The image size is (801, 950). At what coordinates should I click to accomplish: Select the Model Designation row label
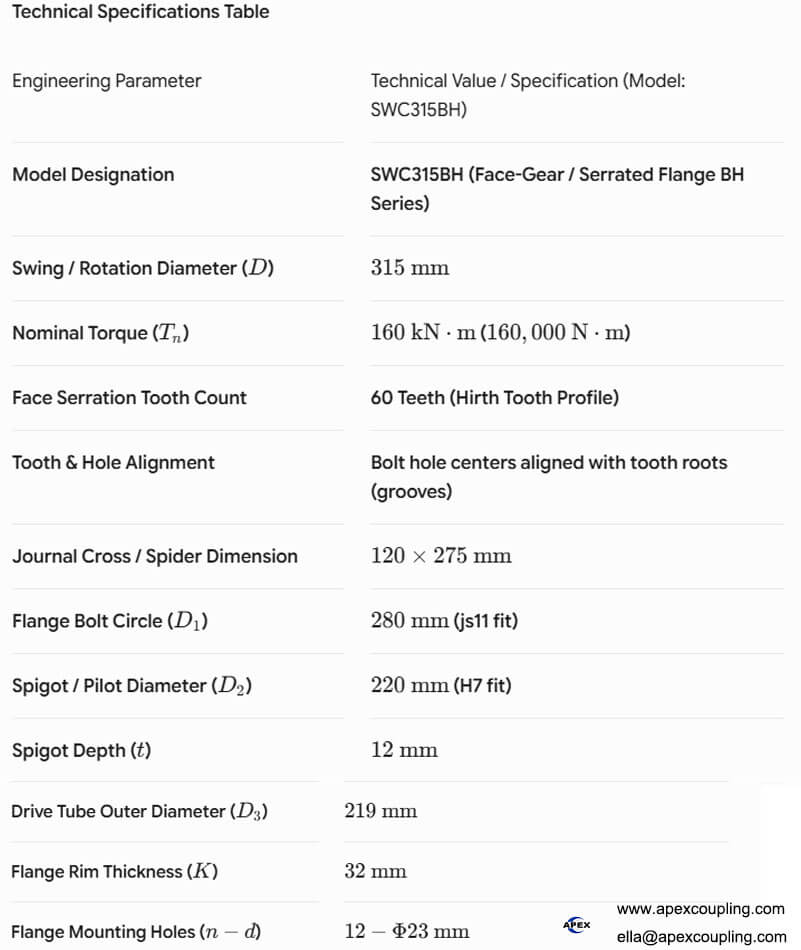[x=93, y=174]
